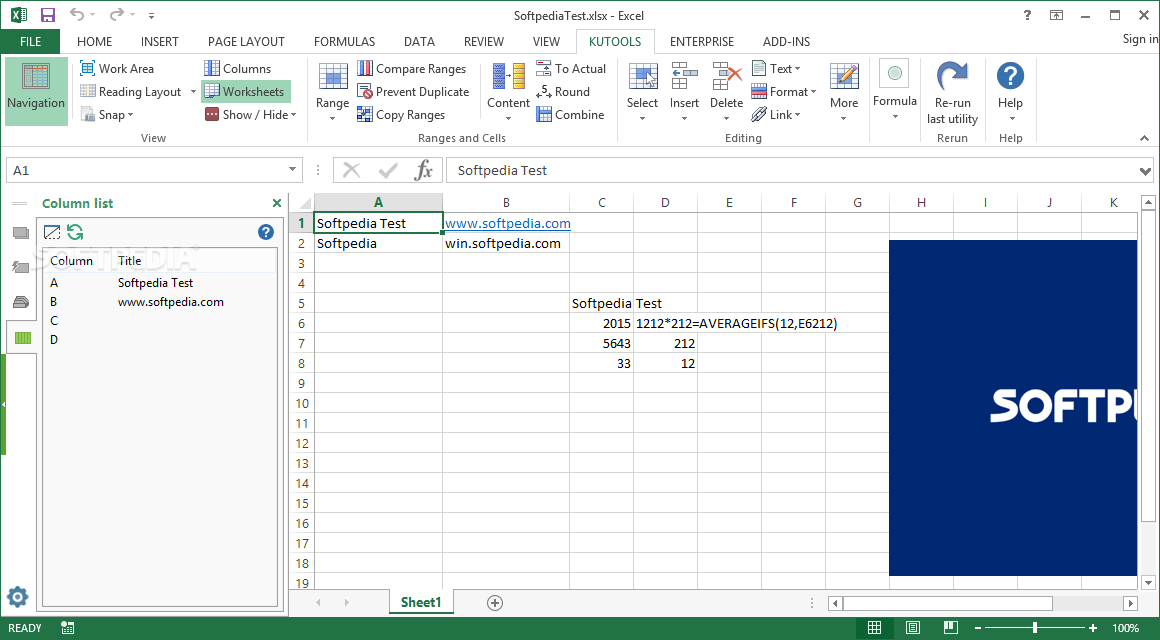Image resolution: width=1160 pixels, height=640 pixels.
Task: Open the More editing tools menu
Action: [x=844, y=92]
